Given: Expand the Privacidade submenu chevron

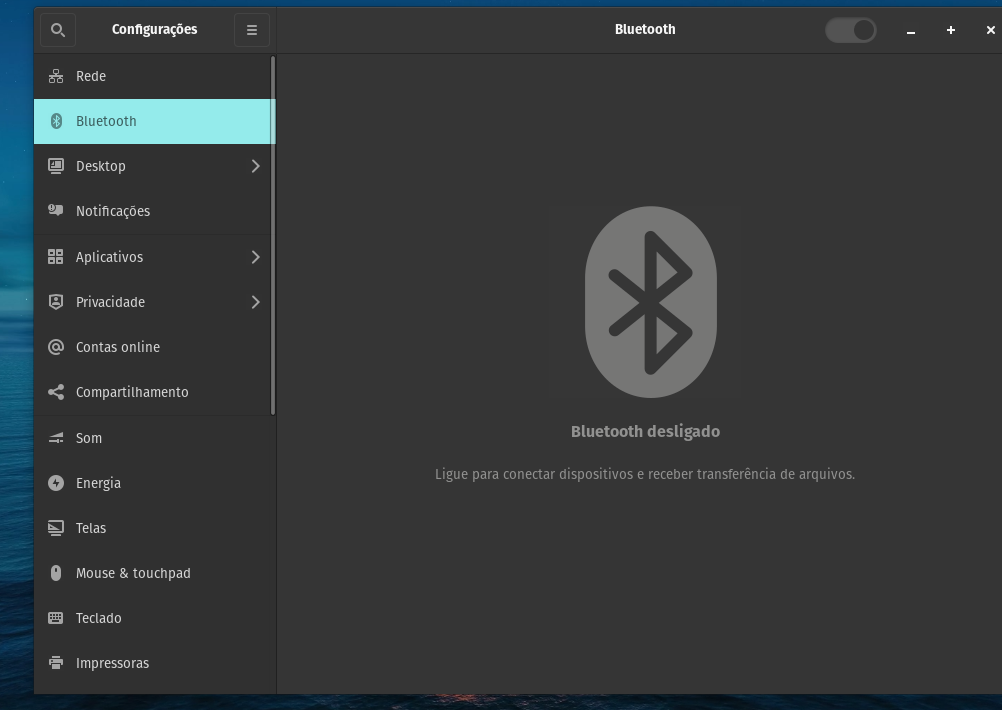Looking at the screenshot, I should click(256, 302).
